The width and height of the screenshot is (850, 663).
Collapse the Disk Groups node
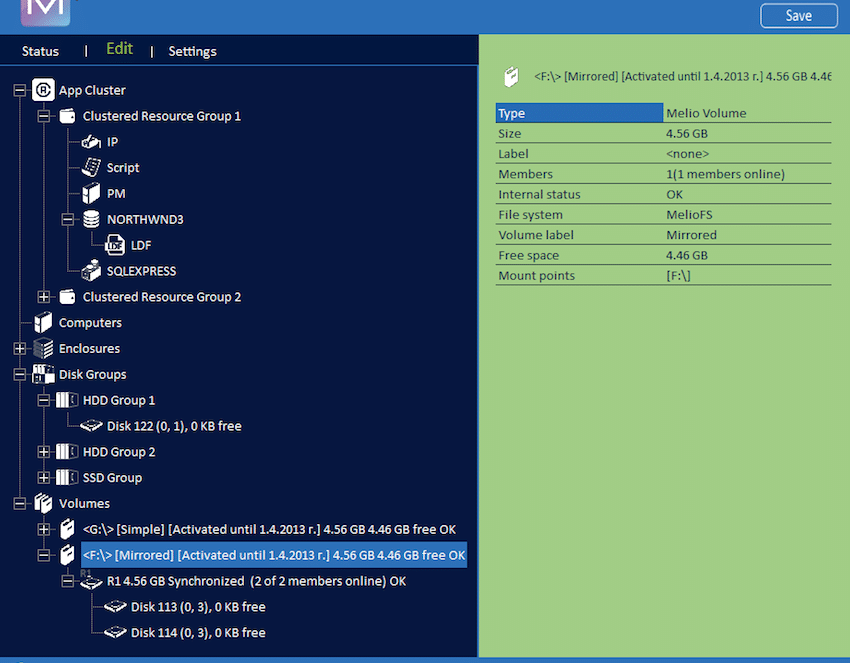20,374
